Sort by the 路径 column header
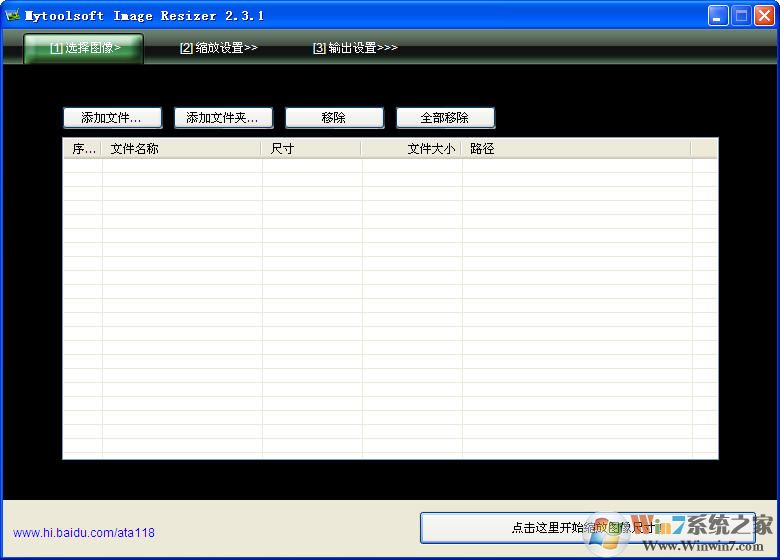The width and height of the screenshot is (780, 560). point(577,149)
